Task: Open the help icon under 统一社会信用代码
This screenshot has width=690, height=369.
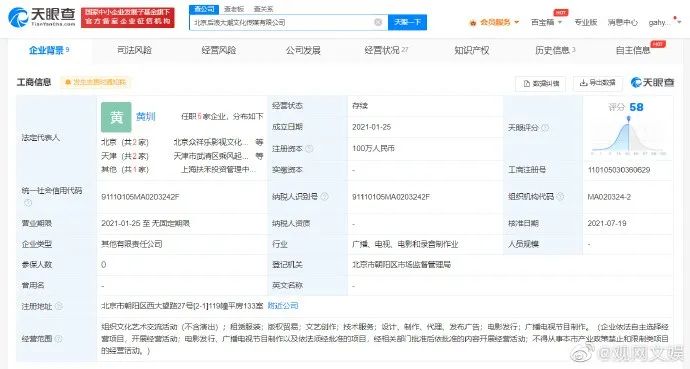Action: (x=28, y=203)
